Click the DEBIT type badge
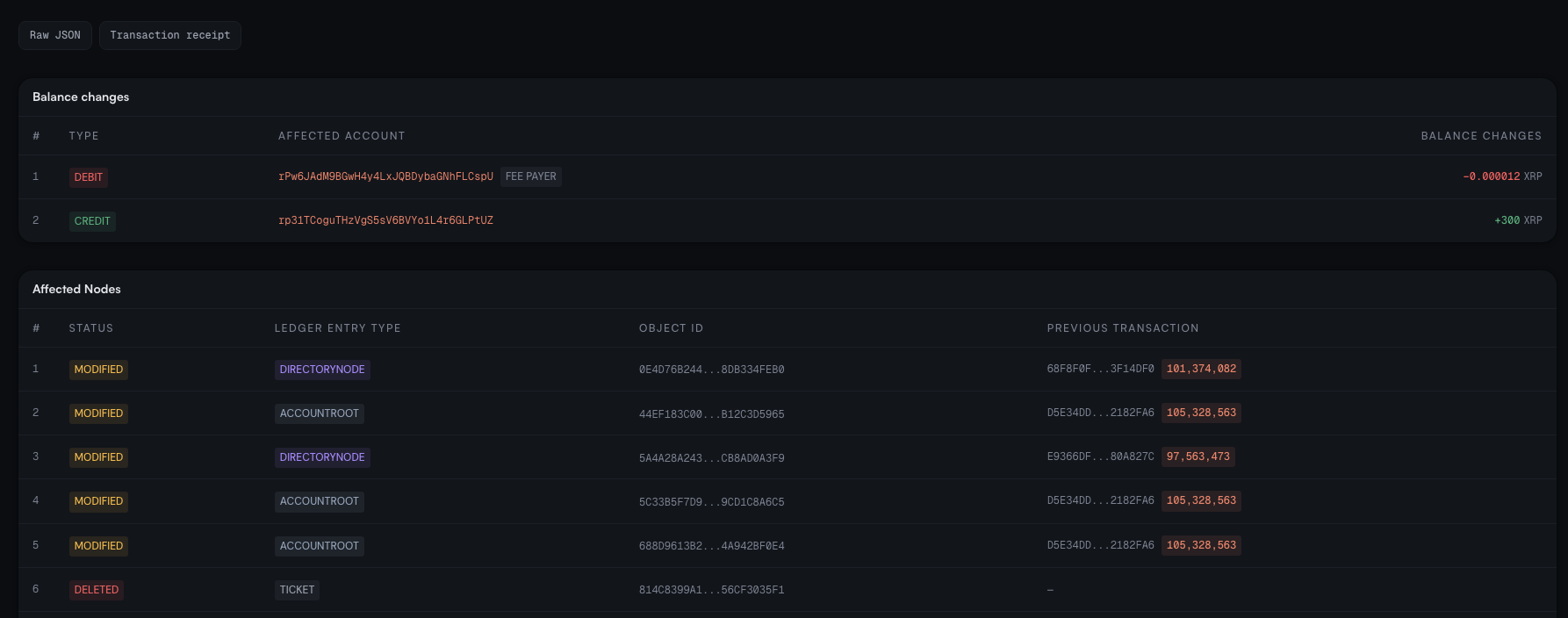This screenshot has height=618, width=1568. pyautogui.click(x=89, y=177)
